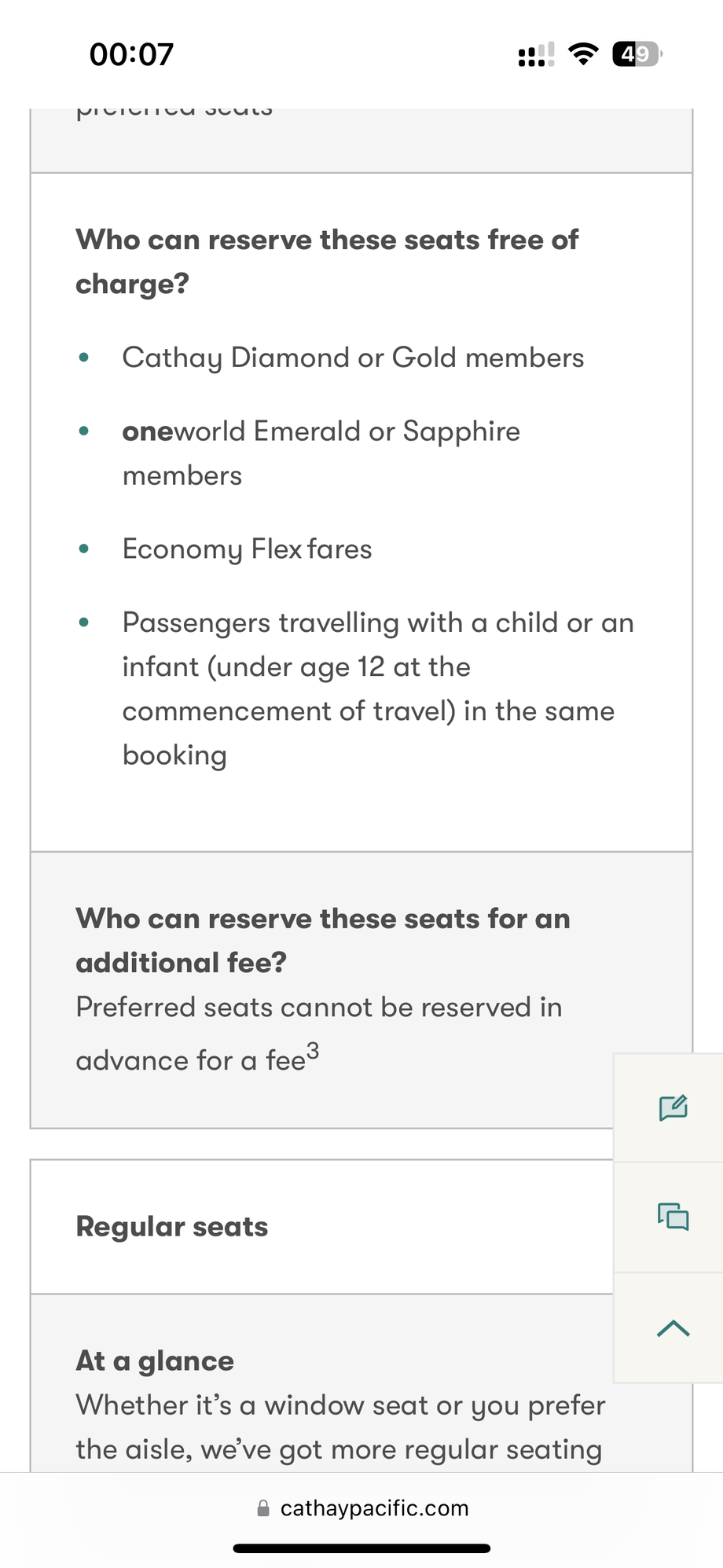
Task: Tap the "Regular seats" section heading
Action: tap(172, 1226)
